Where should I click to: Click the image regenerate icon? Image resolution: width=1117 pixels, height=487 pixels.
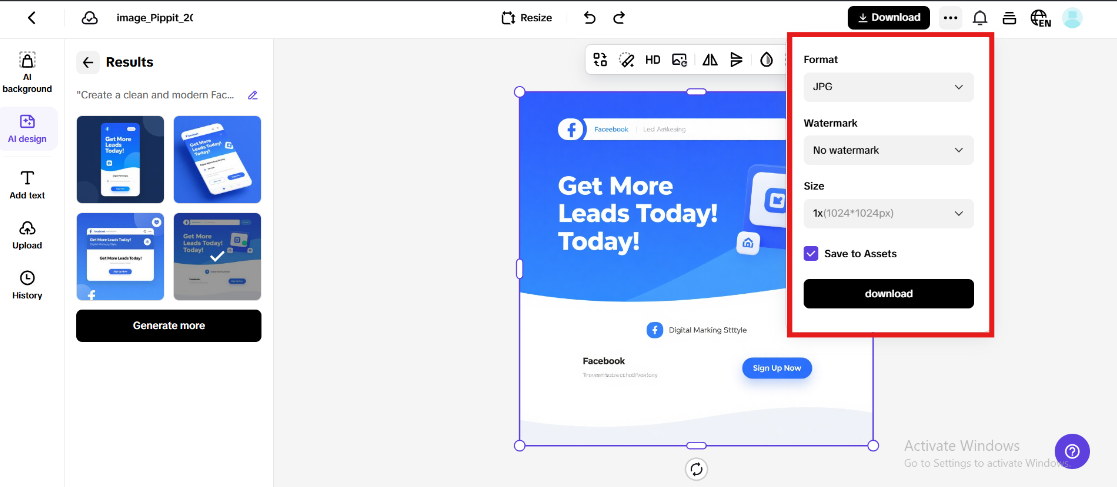pos(680,60)
